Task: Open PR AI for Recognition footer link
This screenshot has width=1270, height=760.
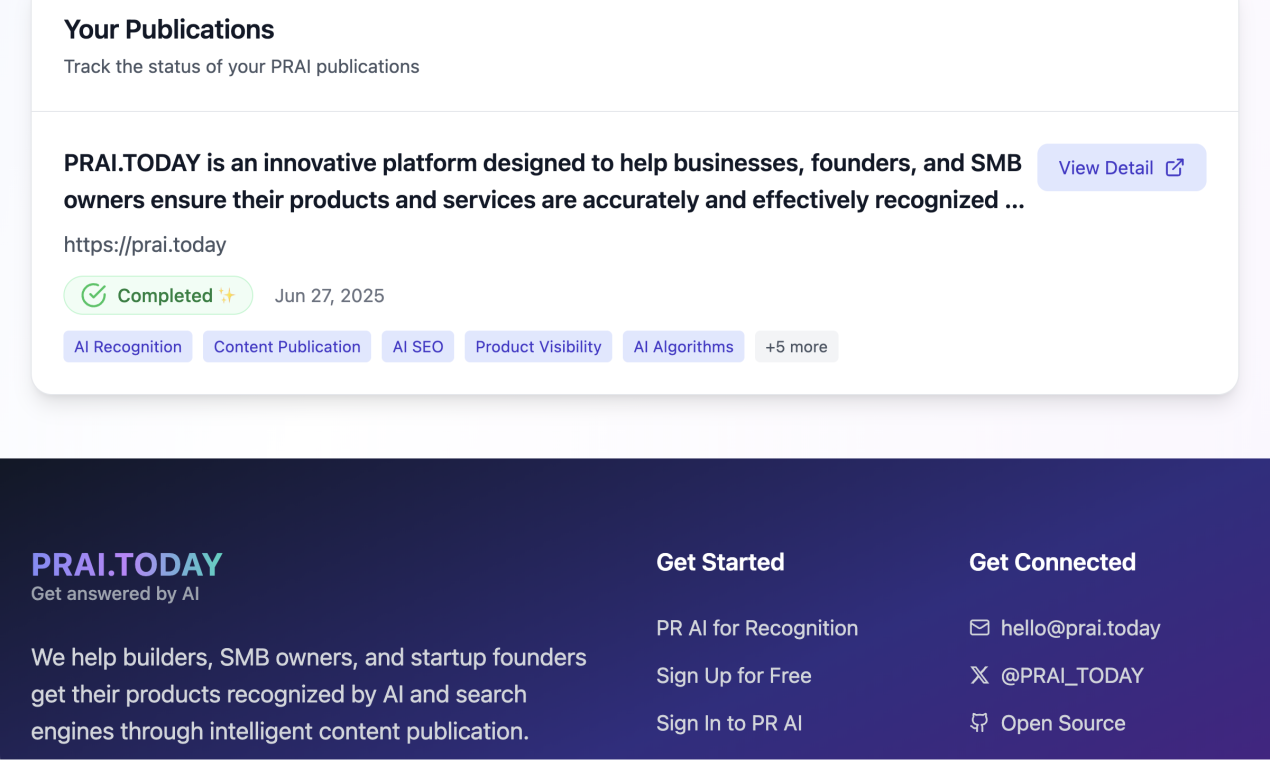Action: 757,628
